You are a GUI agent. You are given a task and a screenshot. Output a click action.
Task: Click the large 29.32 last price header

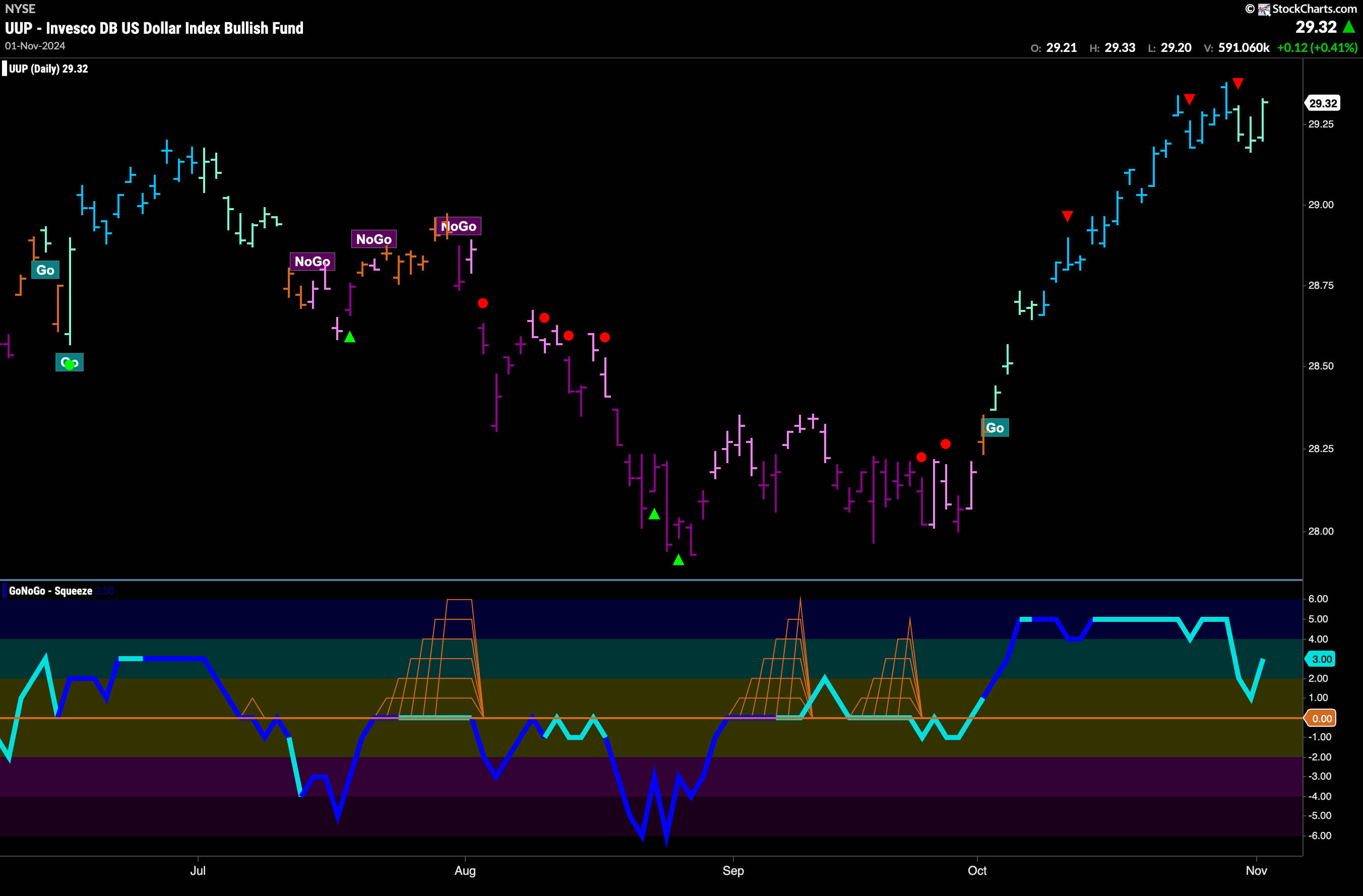click(1316, 27)
